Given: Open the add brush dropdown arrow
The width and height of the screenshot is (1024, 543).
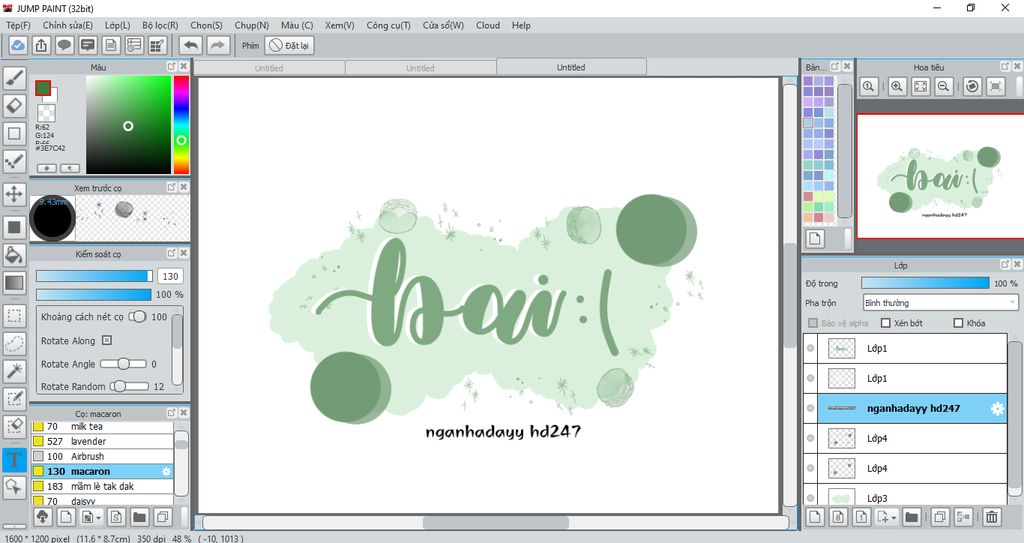Looking at the screenshot, I should coord(98,518).
